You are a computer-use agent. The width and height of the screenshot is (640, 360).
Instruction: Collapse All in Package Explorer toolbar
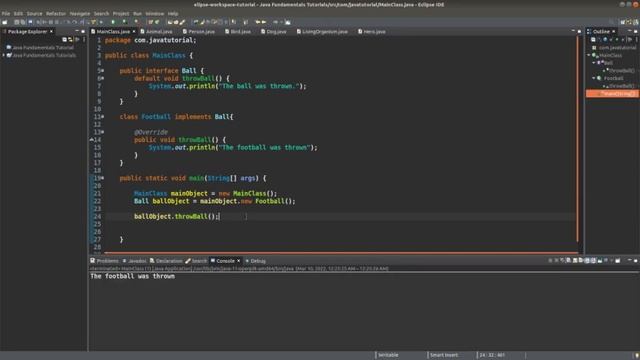(64, 40)
